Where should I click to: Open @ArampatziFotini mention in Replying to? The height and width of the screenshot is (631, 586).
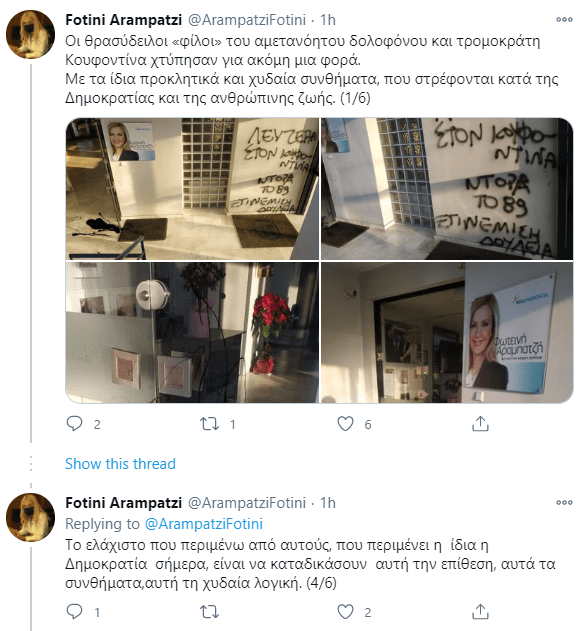click(x=203, y=524)
